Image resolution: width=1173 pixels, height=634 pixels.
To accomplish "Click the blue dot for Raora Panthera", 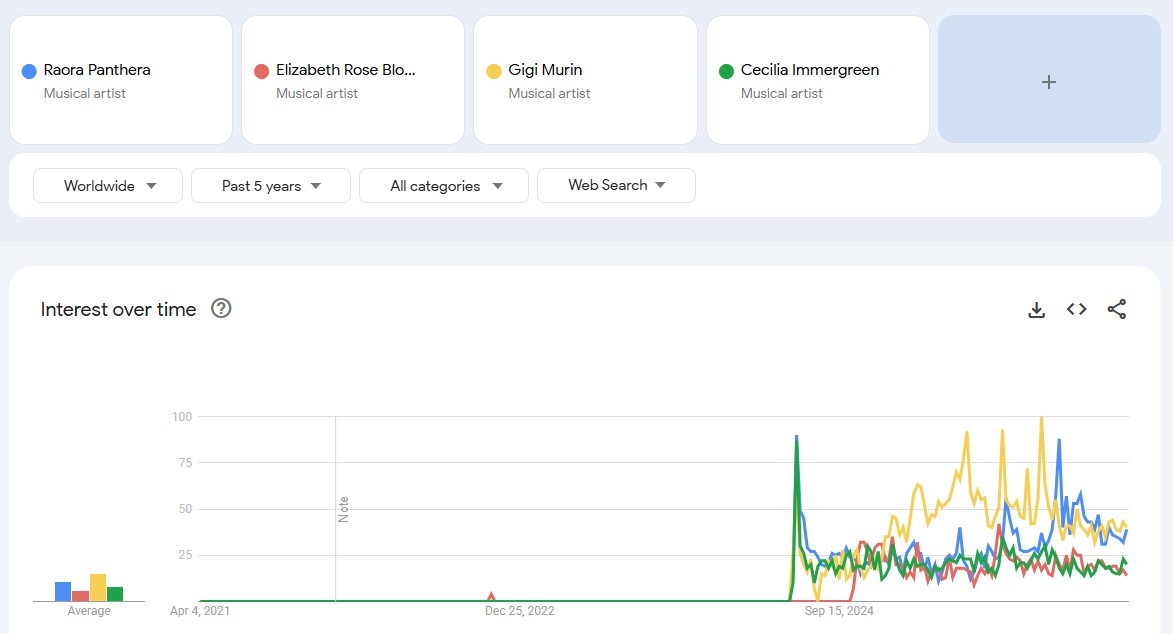I will pyautogui.click(x=29, y=71).
